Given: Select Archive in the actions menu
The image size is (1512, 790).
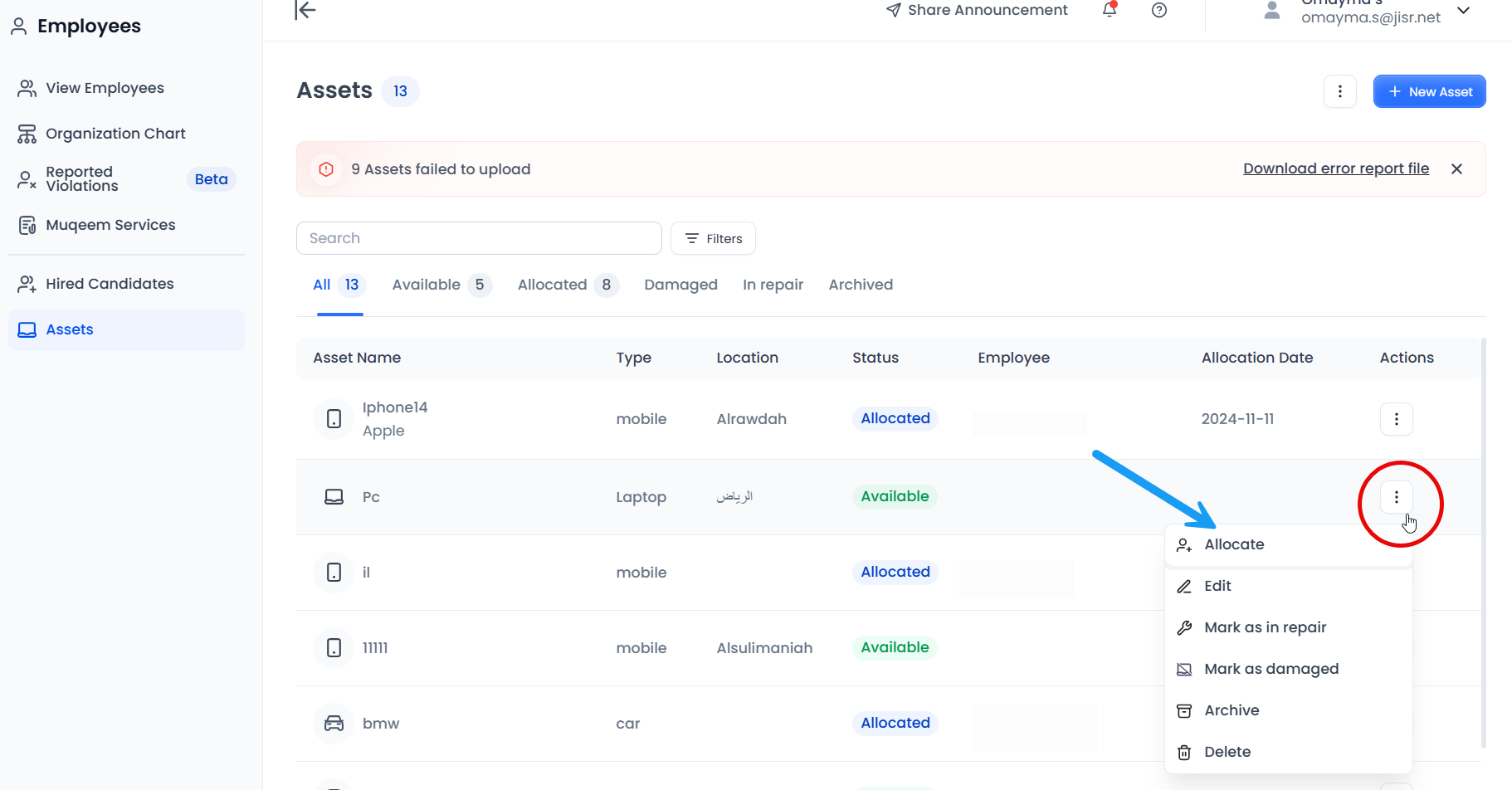Looking at the screenshot, I should [1232, 710].
